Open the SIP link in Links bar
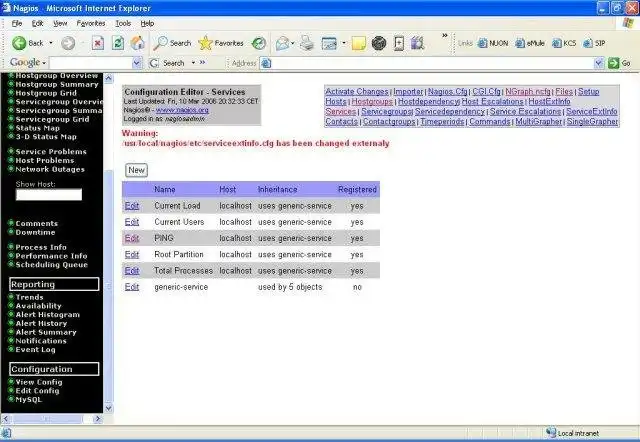Screen dimensions: 640x442 tap(594, 43)
